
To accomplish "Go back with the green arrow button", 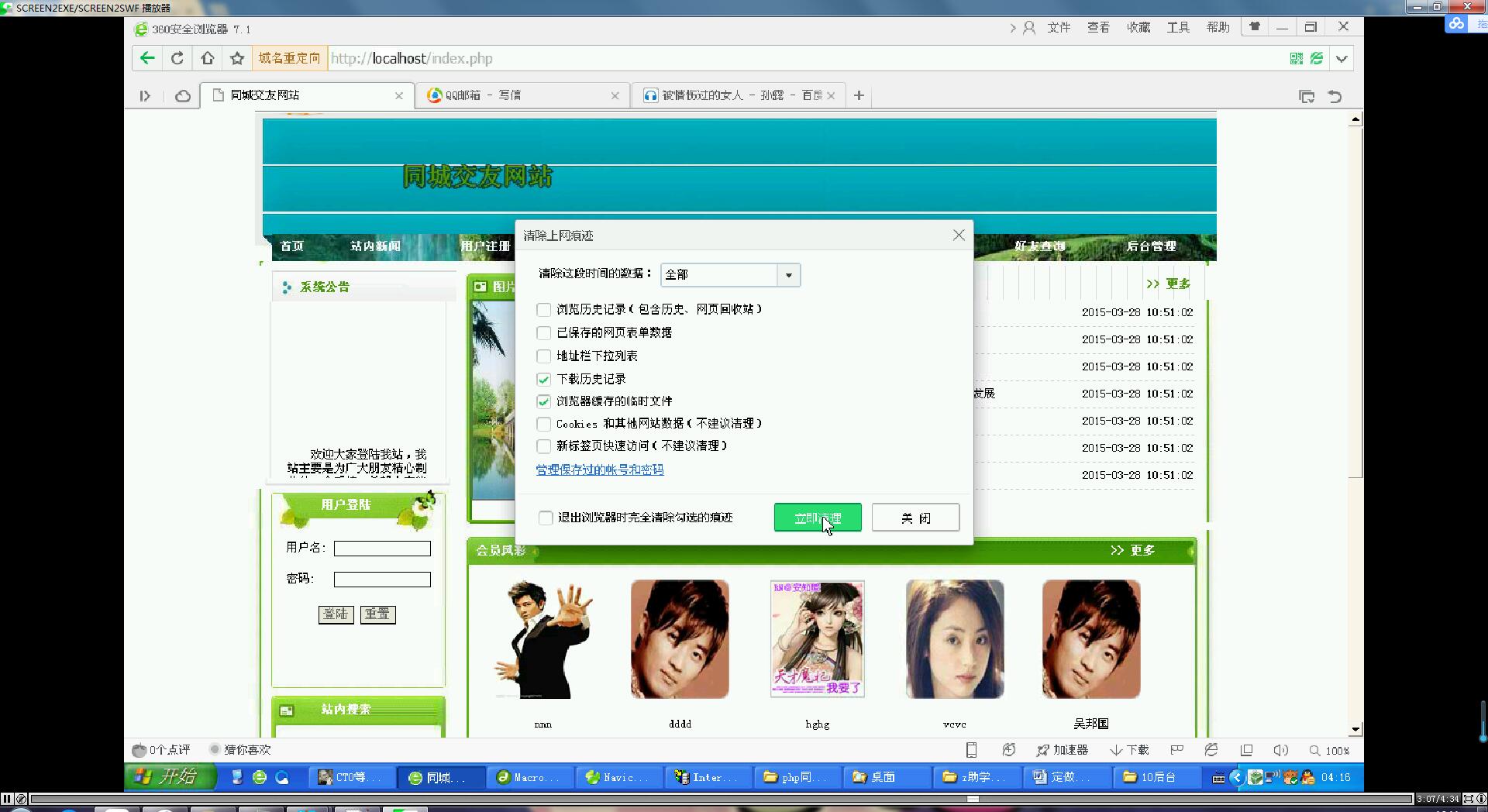I will pyautogui.click(x=147, y=58).
